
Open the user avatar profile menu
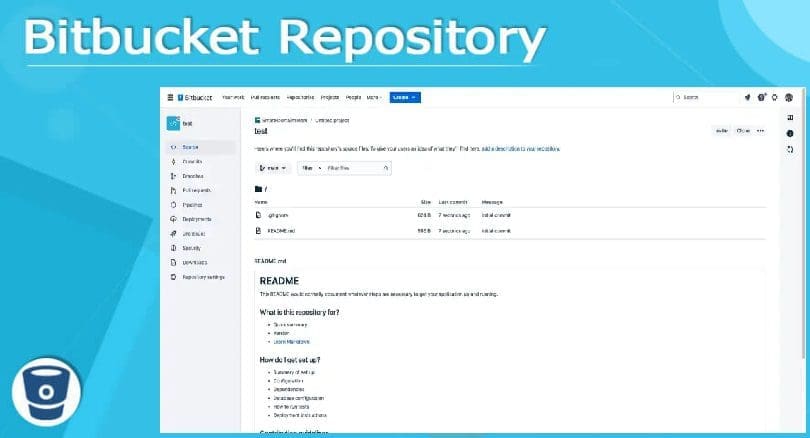click(789, 97)
